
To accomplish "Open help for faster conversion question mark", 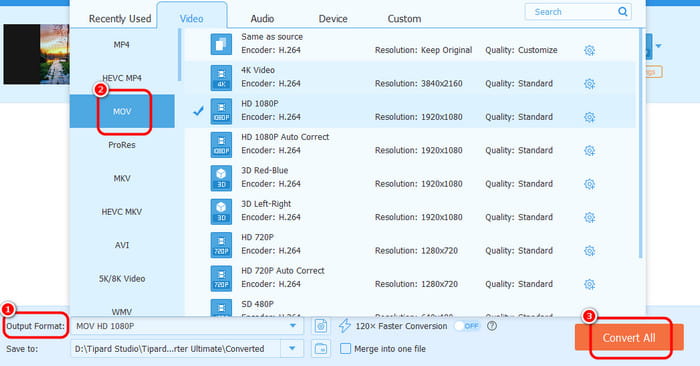I will coord(492,326).
